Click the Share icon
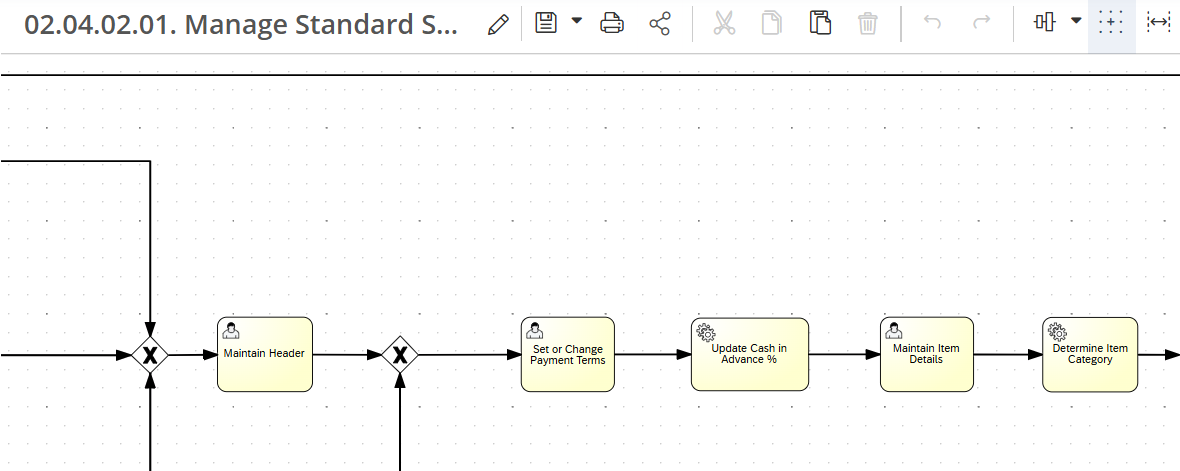 coord(660,24)
